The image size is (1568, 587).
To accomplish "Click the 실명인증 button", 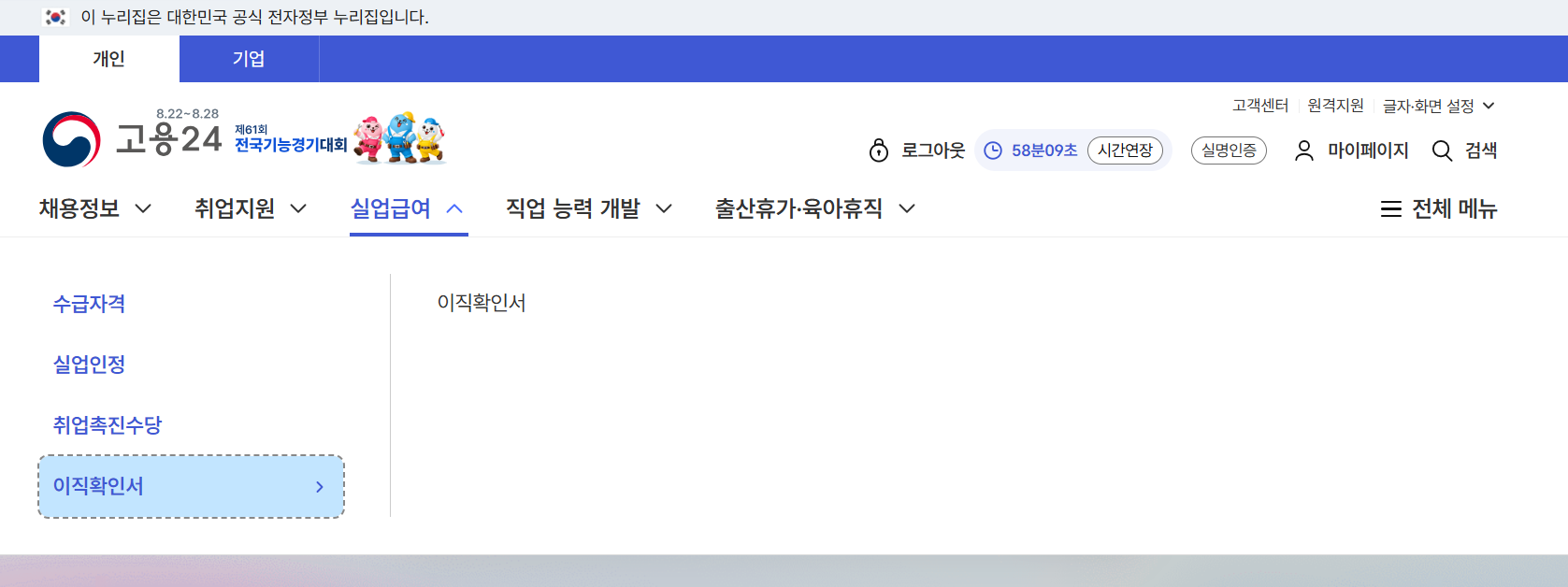I will [1229, 150].
